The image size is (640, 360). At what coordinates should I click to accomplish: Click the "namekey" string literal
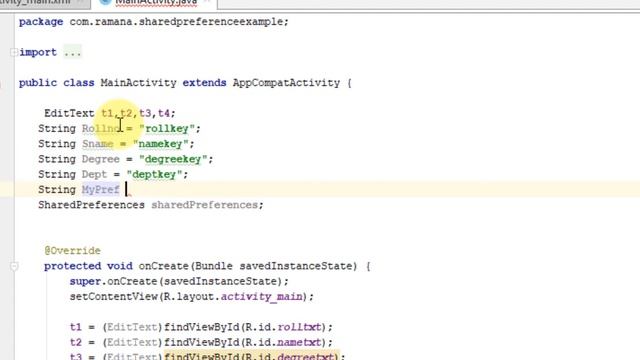[160, 144]
